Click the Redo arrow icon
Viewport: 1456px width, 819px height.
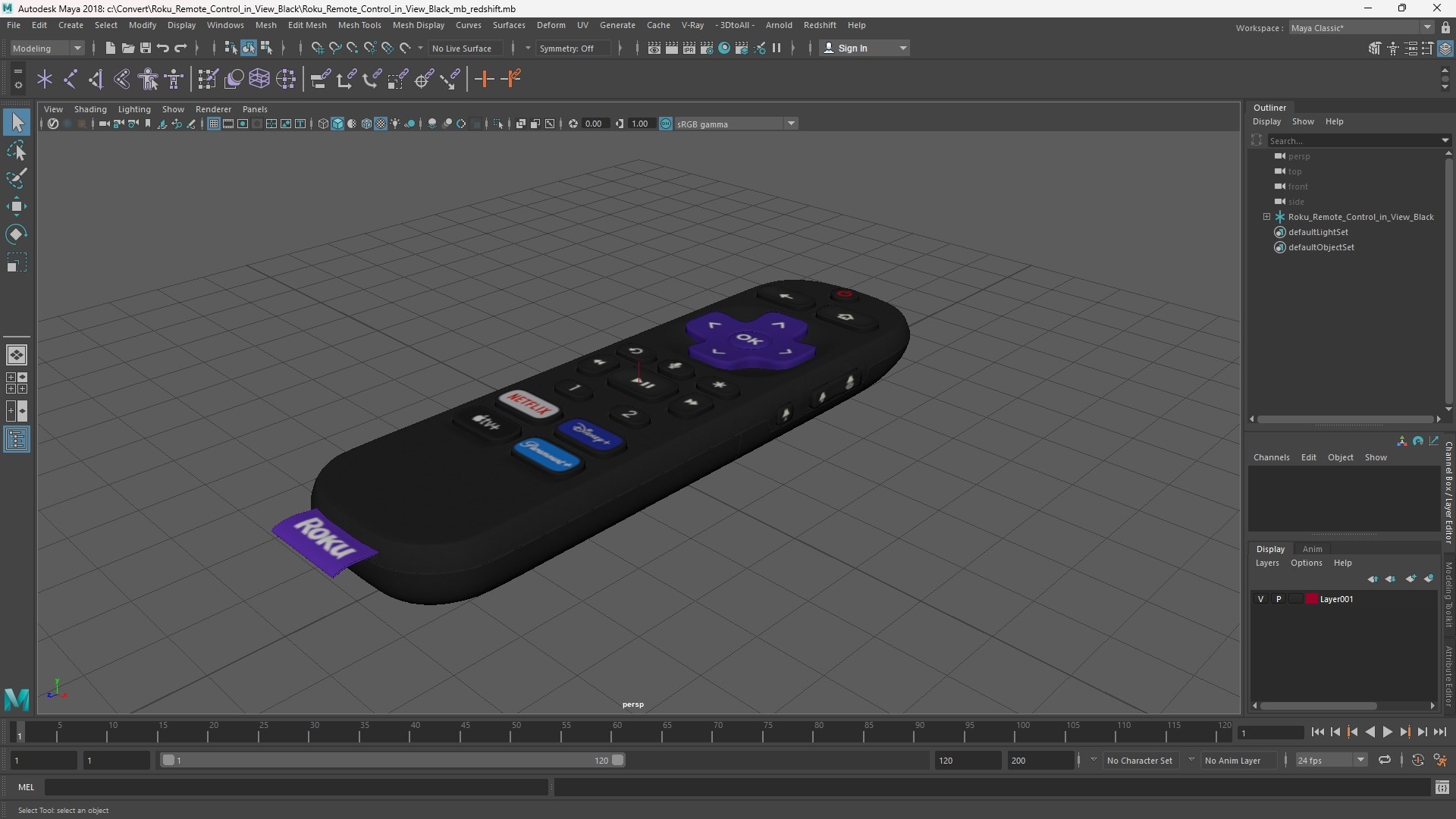(180, 48)
